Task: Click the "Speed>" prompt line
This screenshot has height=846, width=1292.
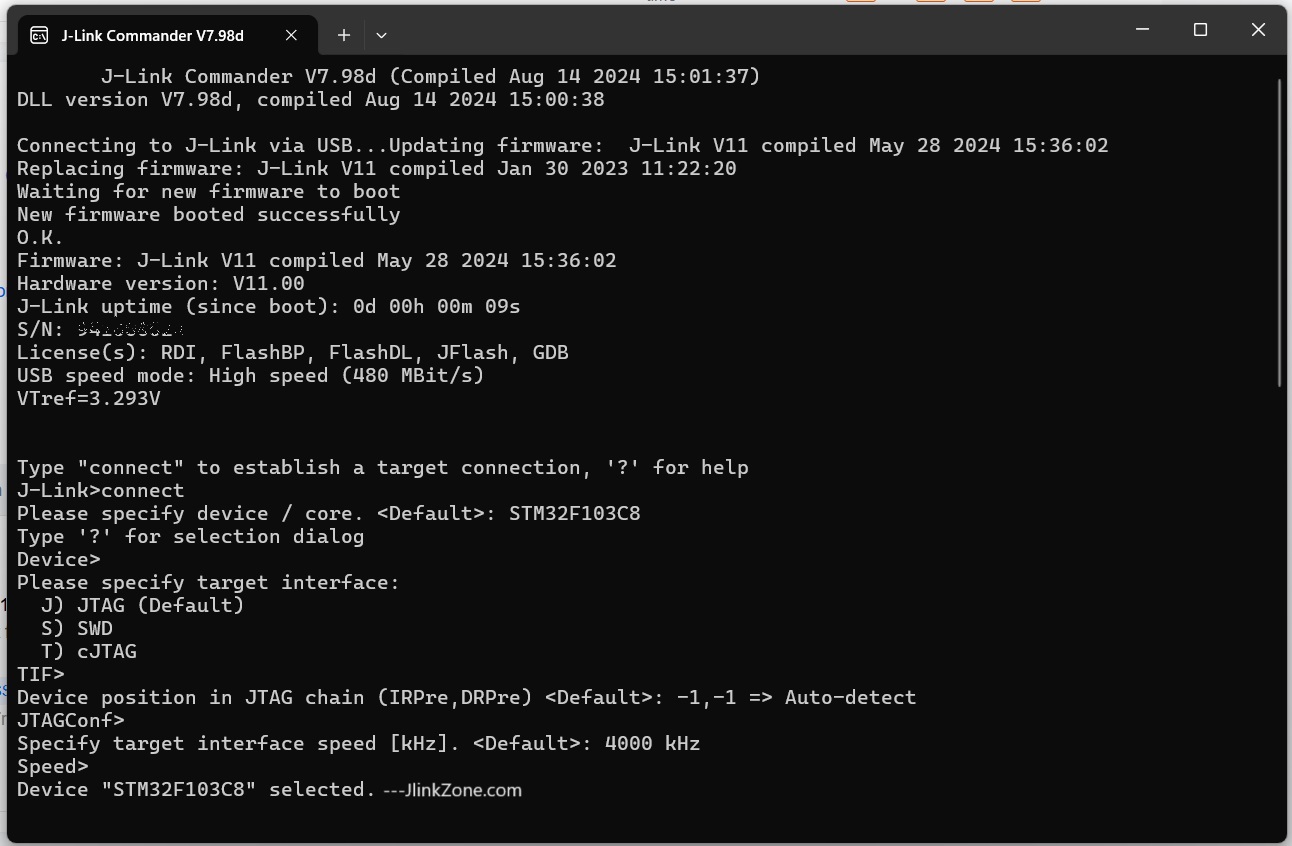Action: pyautogui.click(x=53, y=767)
